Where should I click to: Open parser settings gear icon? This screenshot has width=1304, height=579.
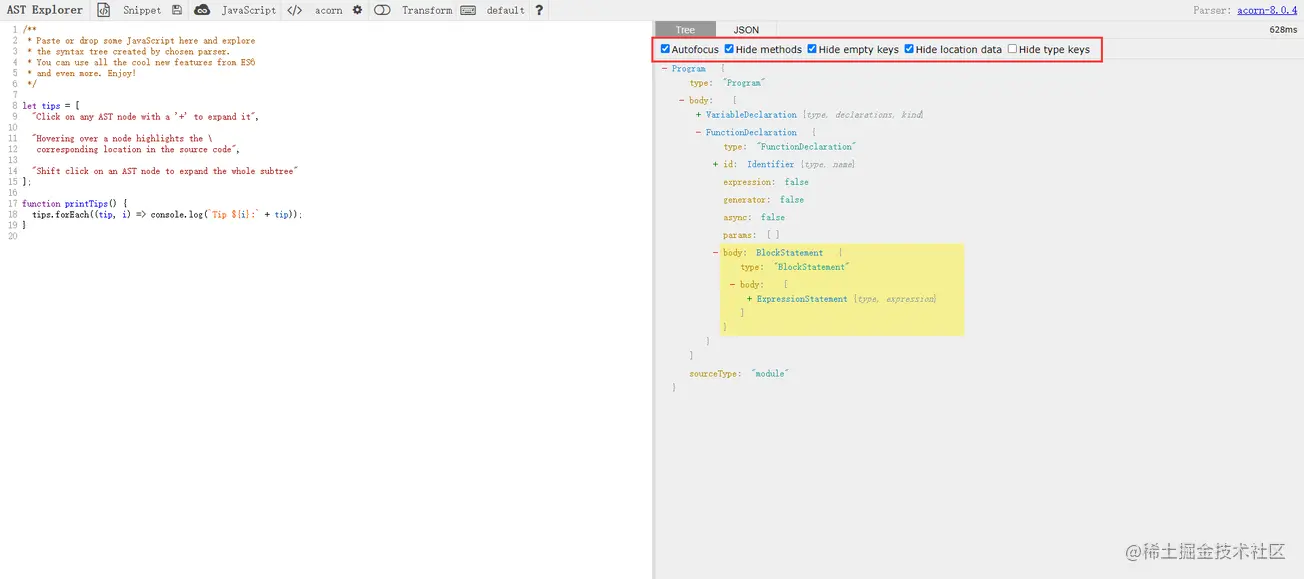(357, 10)
